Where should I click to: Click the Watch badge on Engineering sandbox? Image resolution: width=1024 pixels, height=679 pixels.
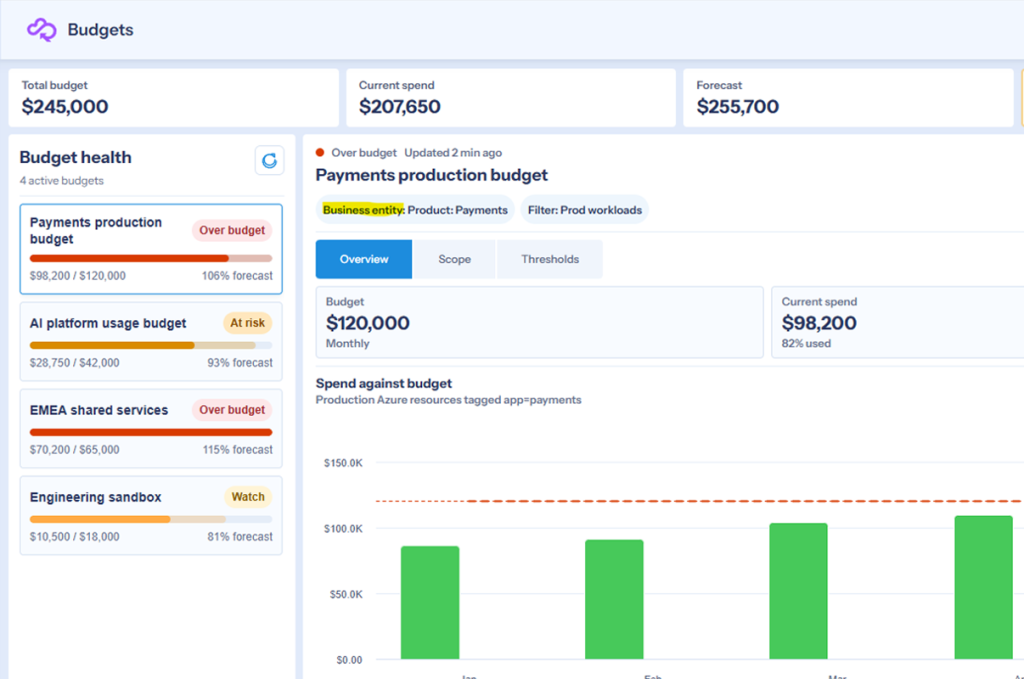(x=248, y=497)
